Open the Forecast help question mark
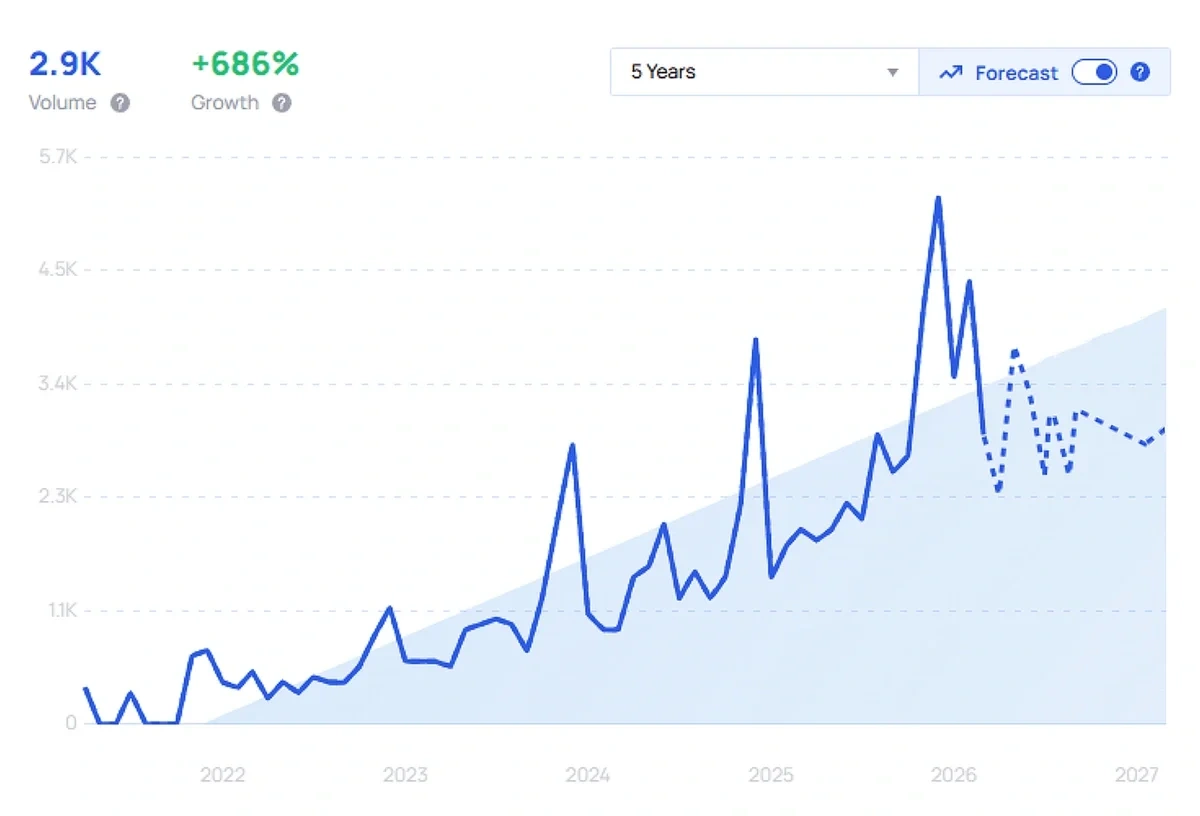This screenshot has width=1200, height=816. (x=1139, y=72)
